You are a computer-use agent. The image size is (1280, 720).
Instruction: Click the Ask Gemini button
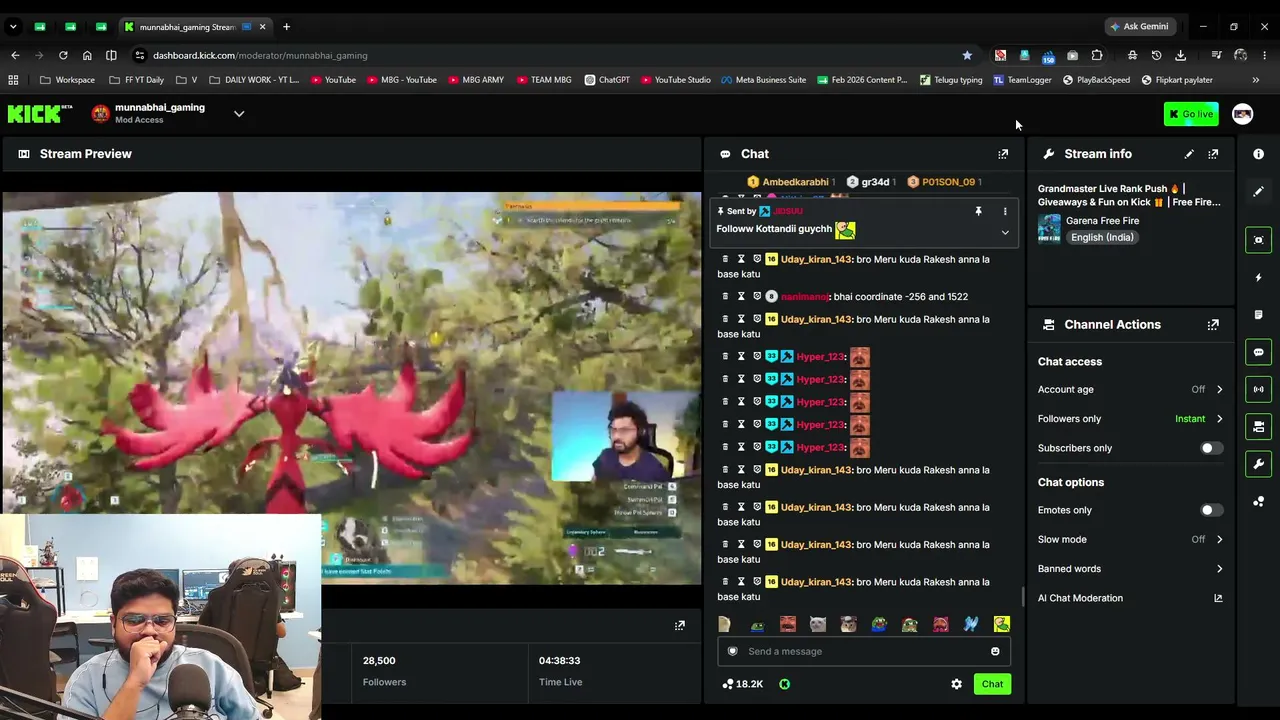coord(1139,27)
